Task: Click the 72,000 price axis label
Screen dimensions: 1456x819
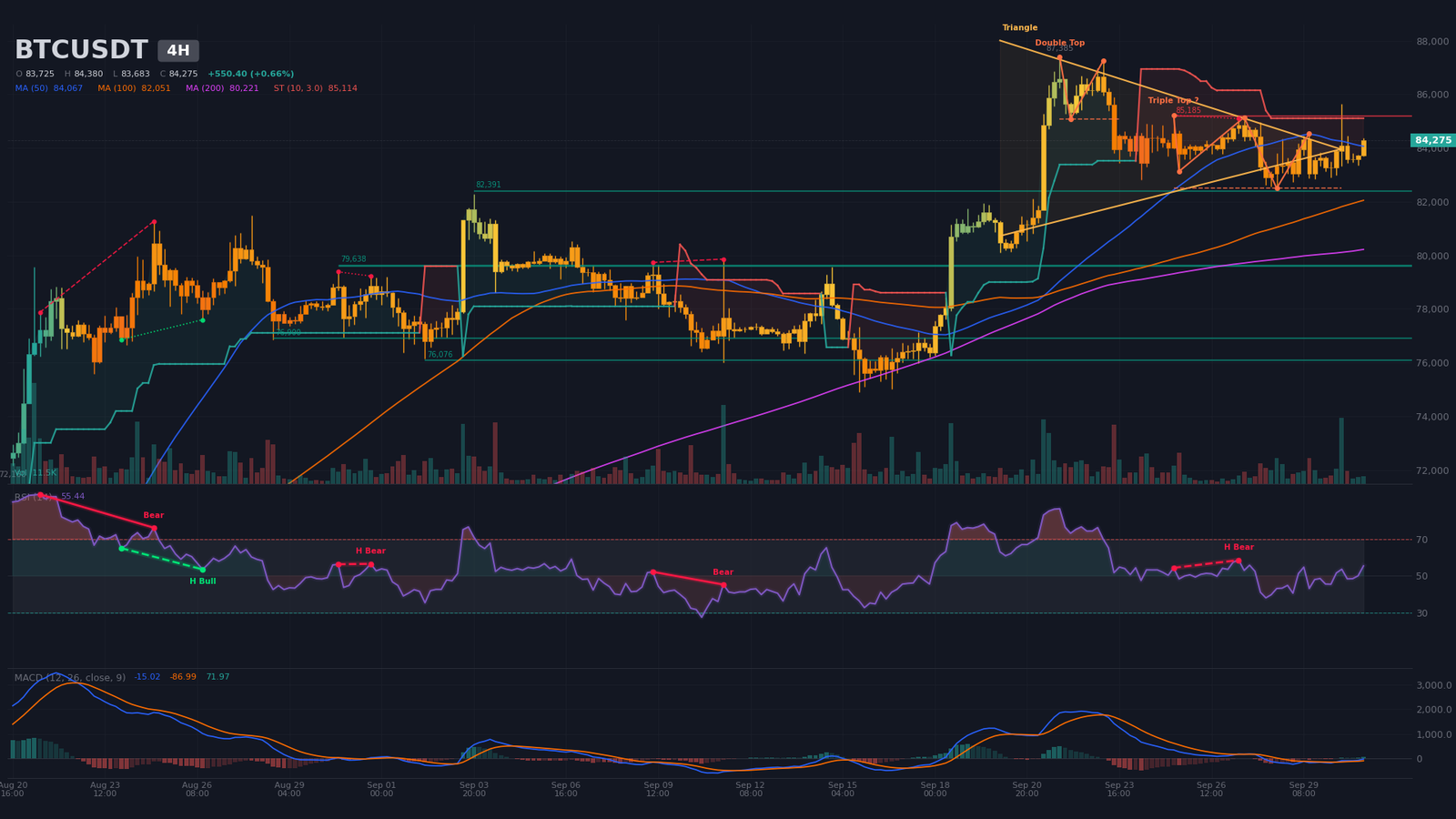Action: [1432, 470]
